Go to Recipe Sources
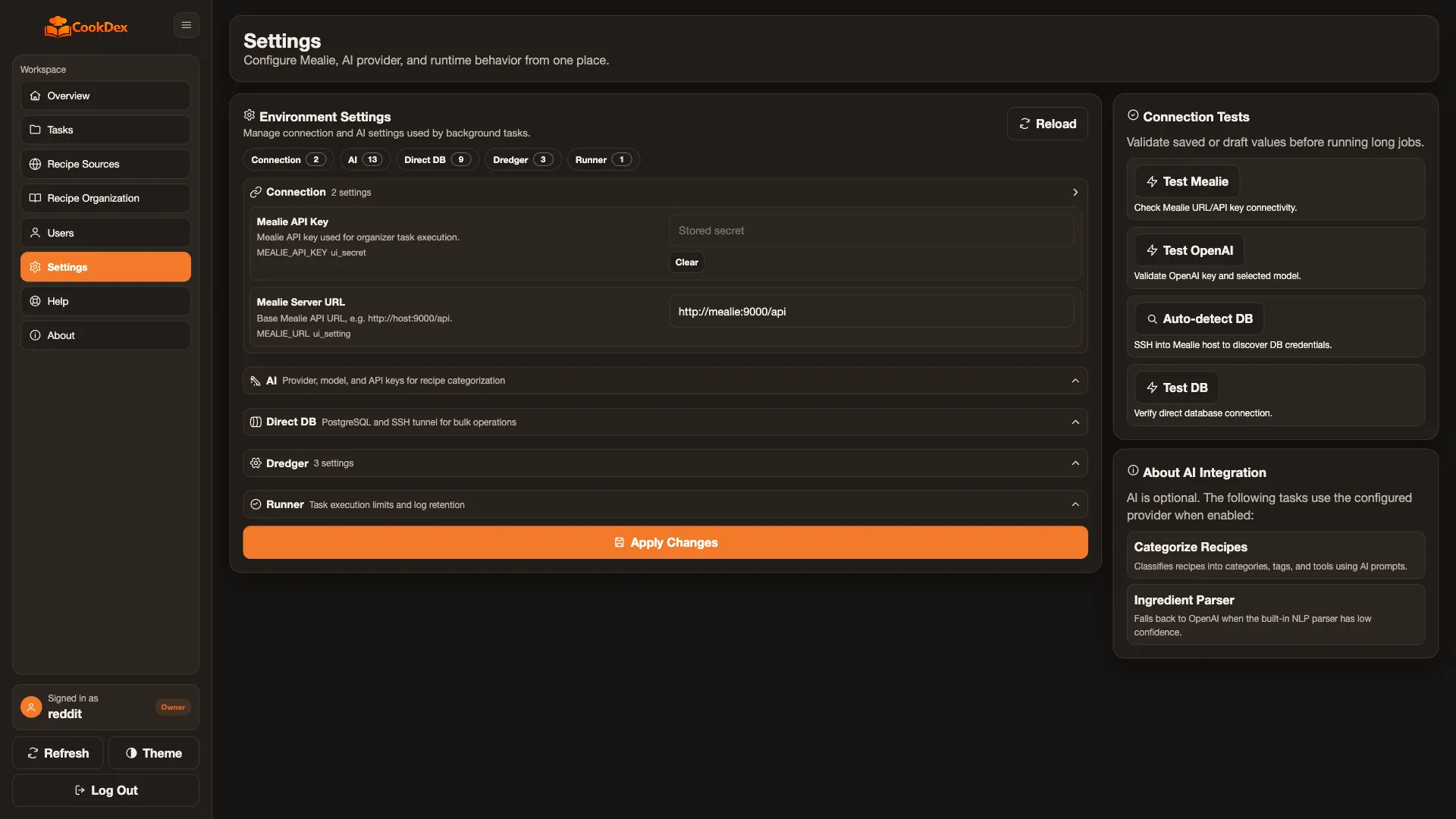The image size is (1456, 819). click(105, 164)
